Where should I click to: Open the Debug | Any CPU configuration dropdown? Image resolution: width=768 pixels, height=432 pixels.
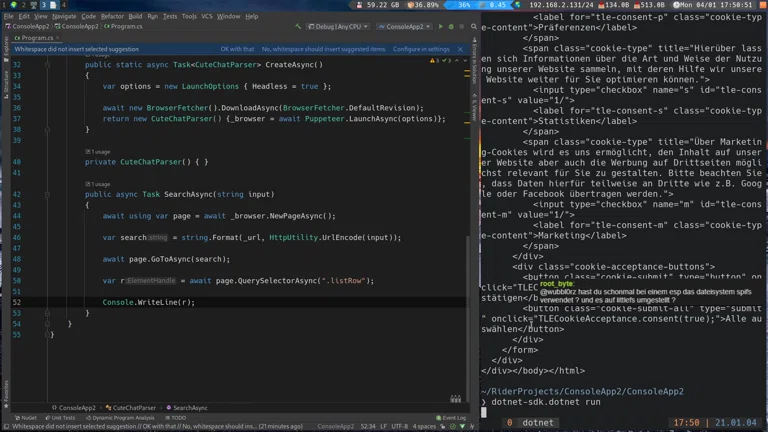click(x=338, y=26)
